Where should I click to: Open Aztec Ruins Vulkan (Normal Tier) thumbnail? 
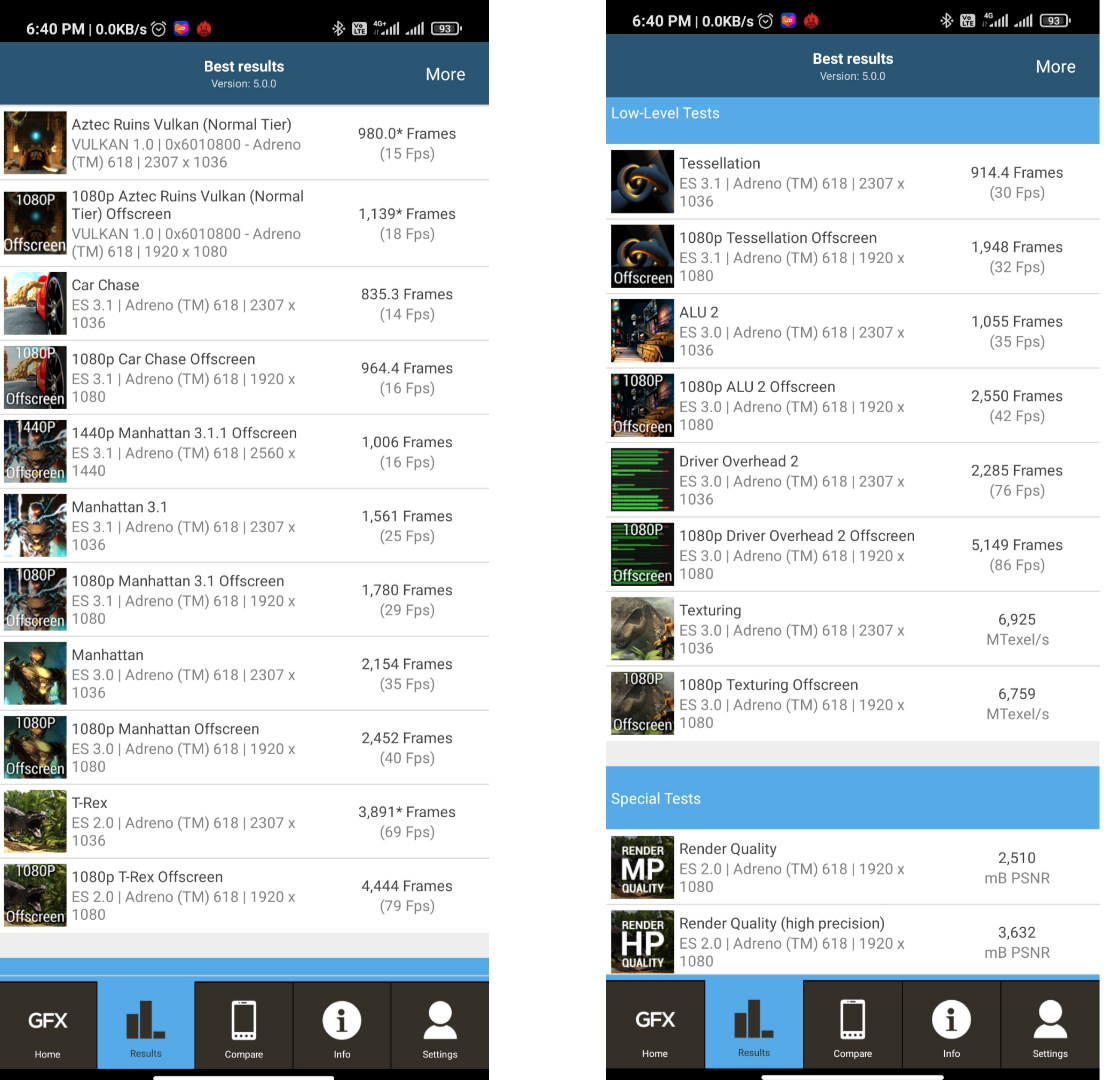35,143
